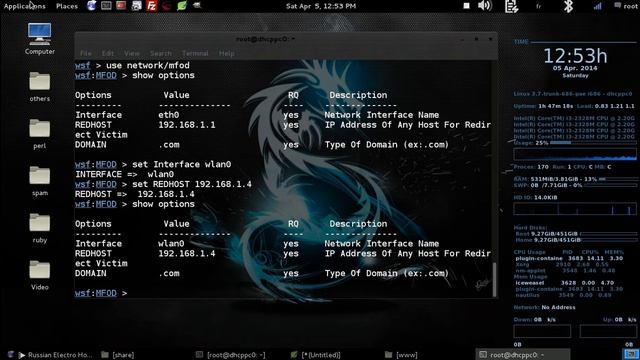The image size is (640, 360).
Task: Click the last wsf:MFOD prompt line
Action: click(101, 293)
